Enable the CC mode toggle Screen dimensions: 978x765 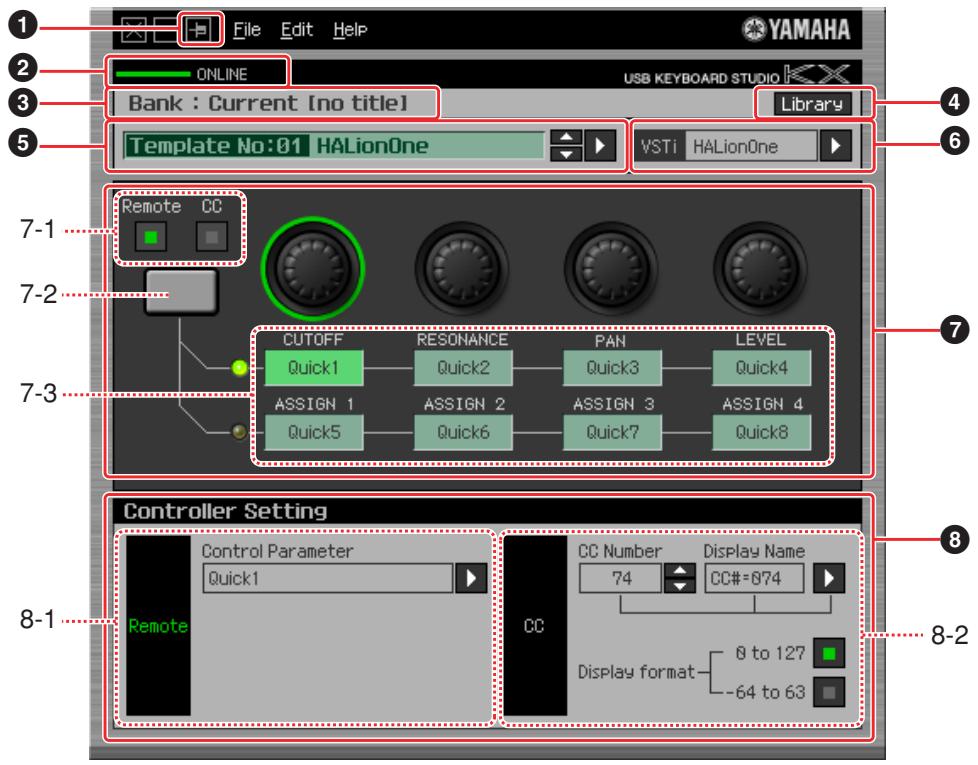[211, 236]
